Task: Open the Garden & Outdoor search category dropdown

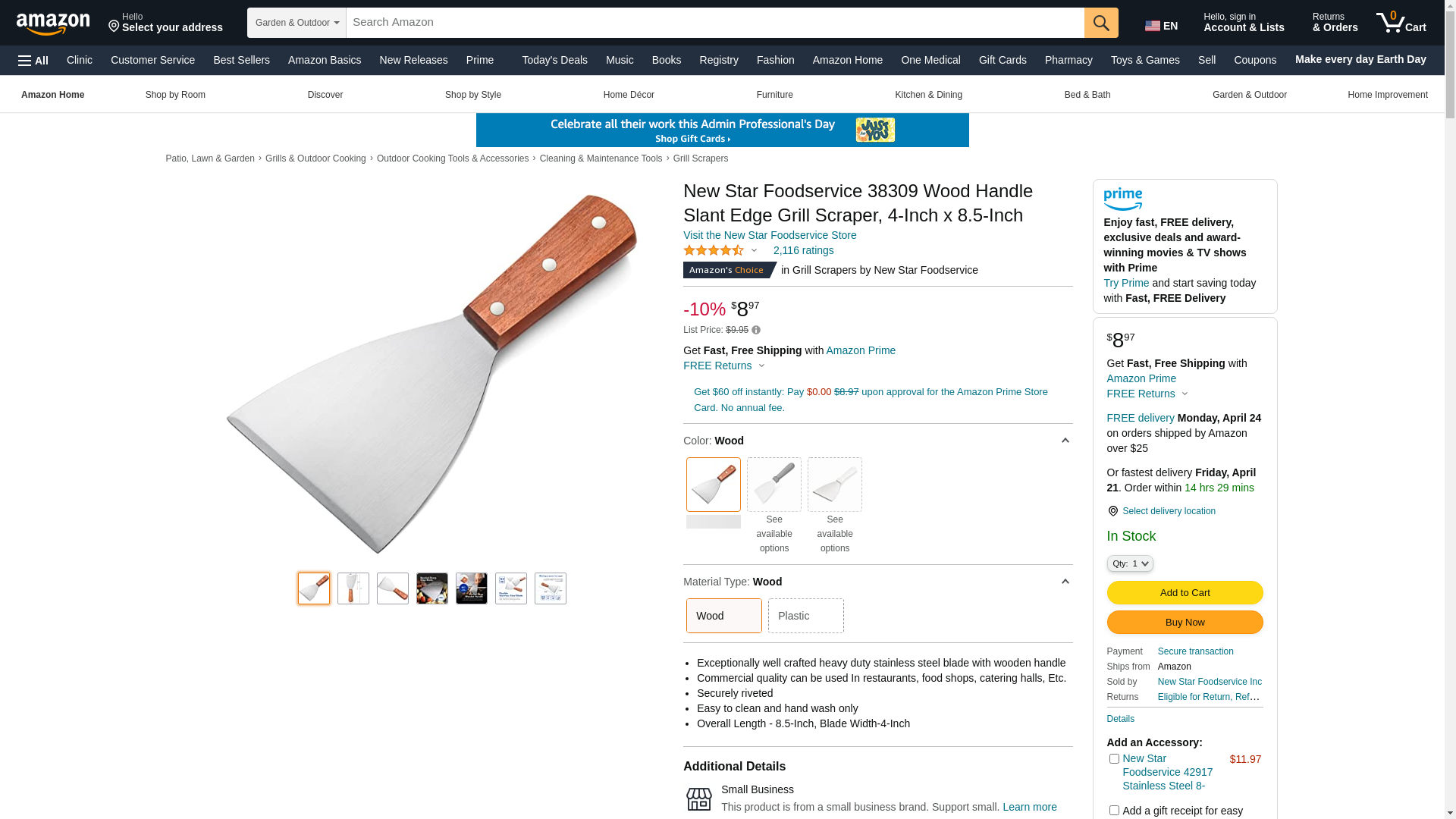Action: click(297, 23)
